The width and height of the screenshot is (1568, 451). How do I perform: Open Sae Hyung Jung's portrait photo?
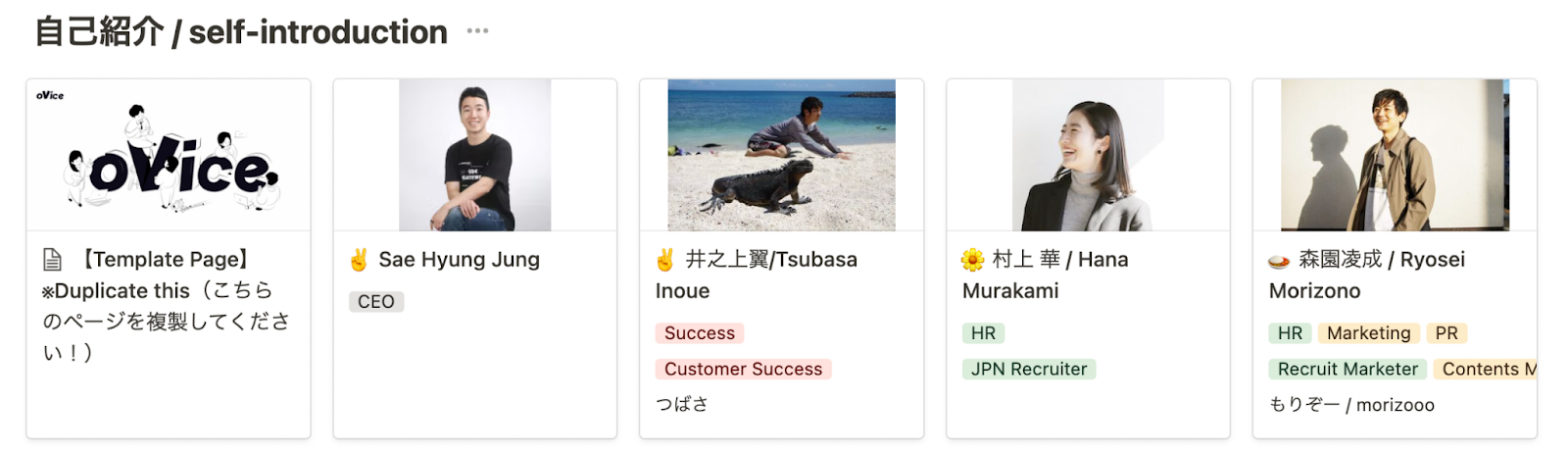point(474,155)
